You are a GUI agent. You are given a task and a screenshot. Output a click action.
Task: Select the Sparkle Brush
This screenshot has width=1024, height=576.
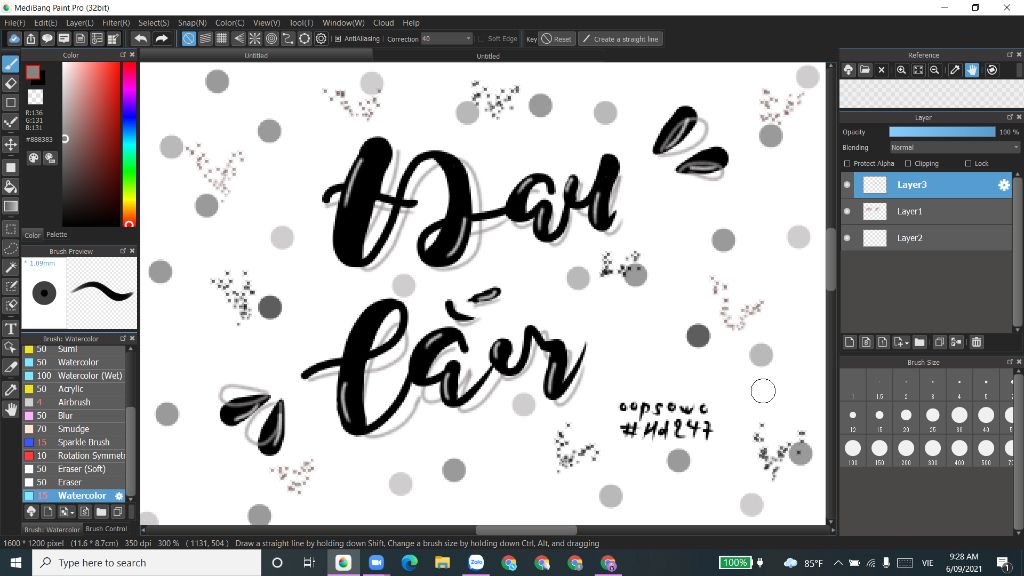tap(74, 442)
